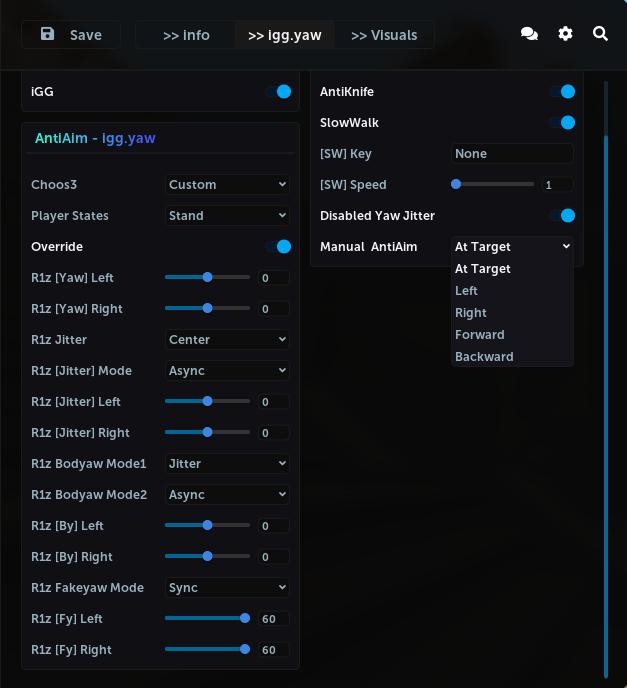This screenshot has width=627, height=688.
Task: Disable the AntiKnife toggle
Action: [562, 92]
